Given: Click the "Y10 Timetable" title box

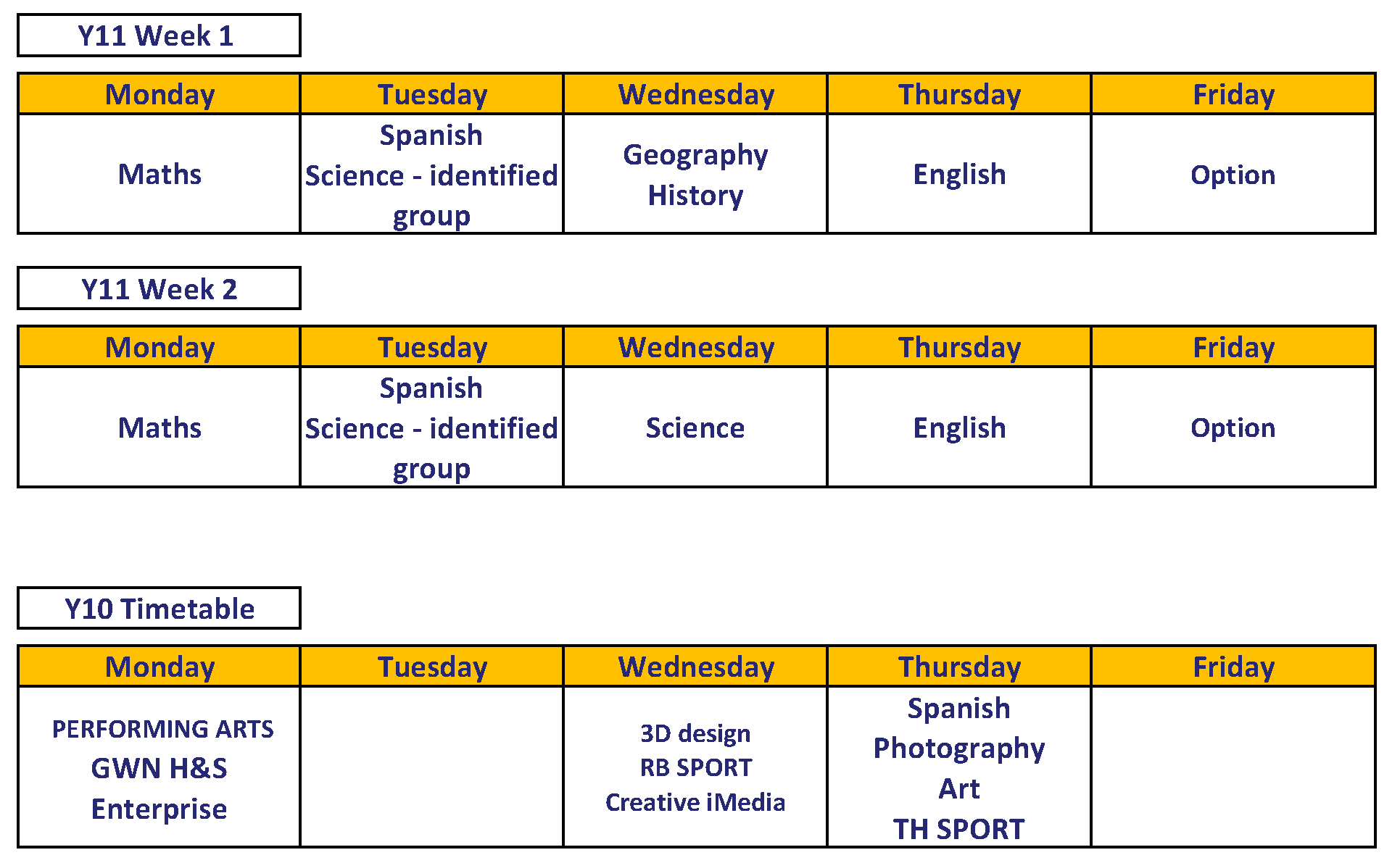Looking at the screenshot, I should [158, 609].
